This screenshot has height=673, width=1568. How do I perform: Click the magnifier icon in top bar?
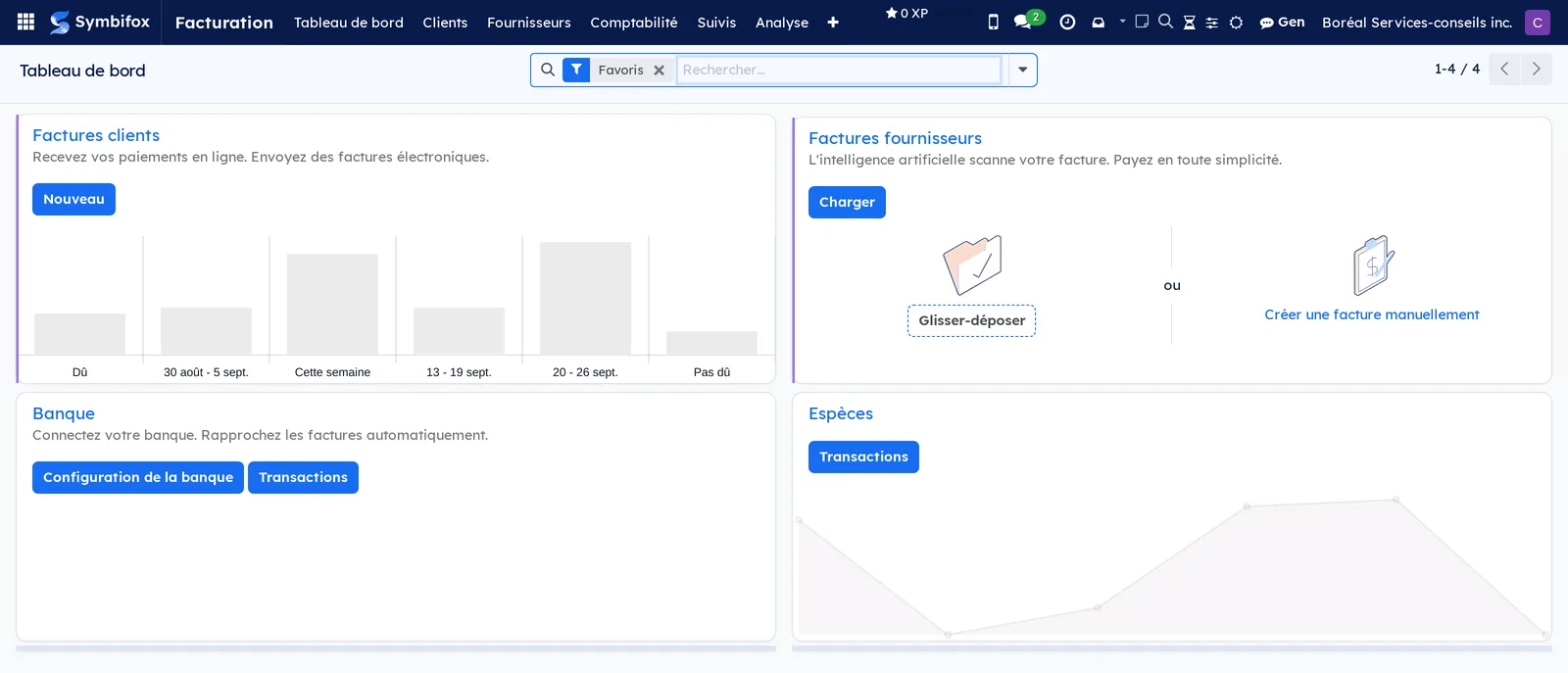1165,22
